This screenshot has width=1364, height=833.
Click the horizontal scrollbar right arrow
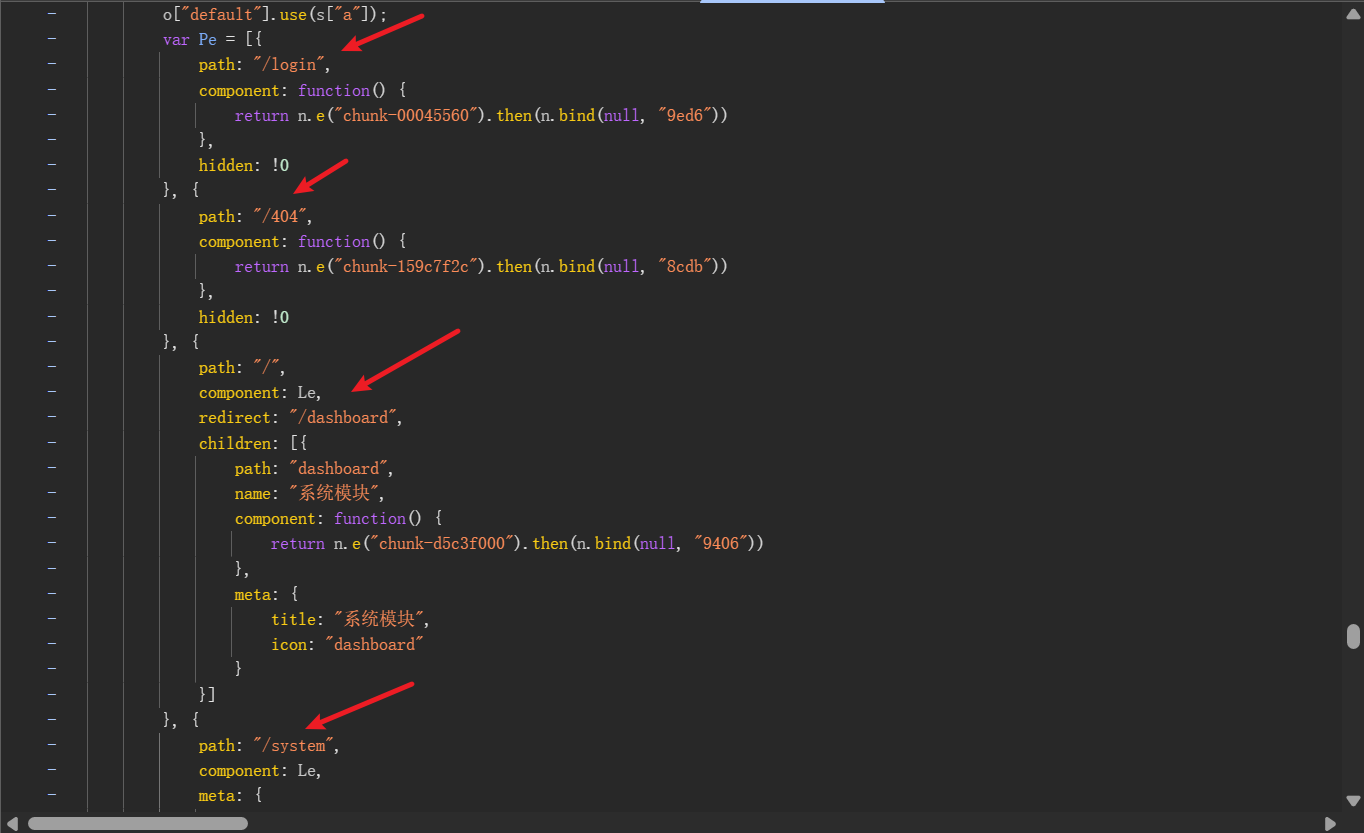1330,823
